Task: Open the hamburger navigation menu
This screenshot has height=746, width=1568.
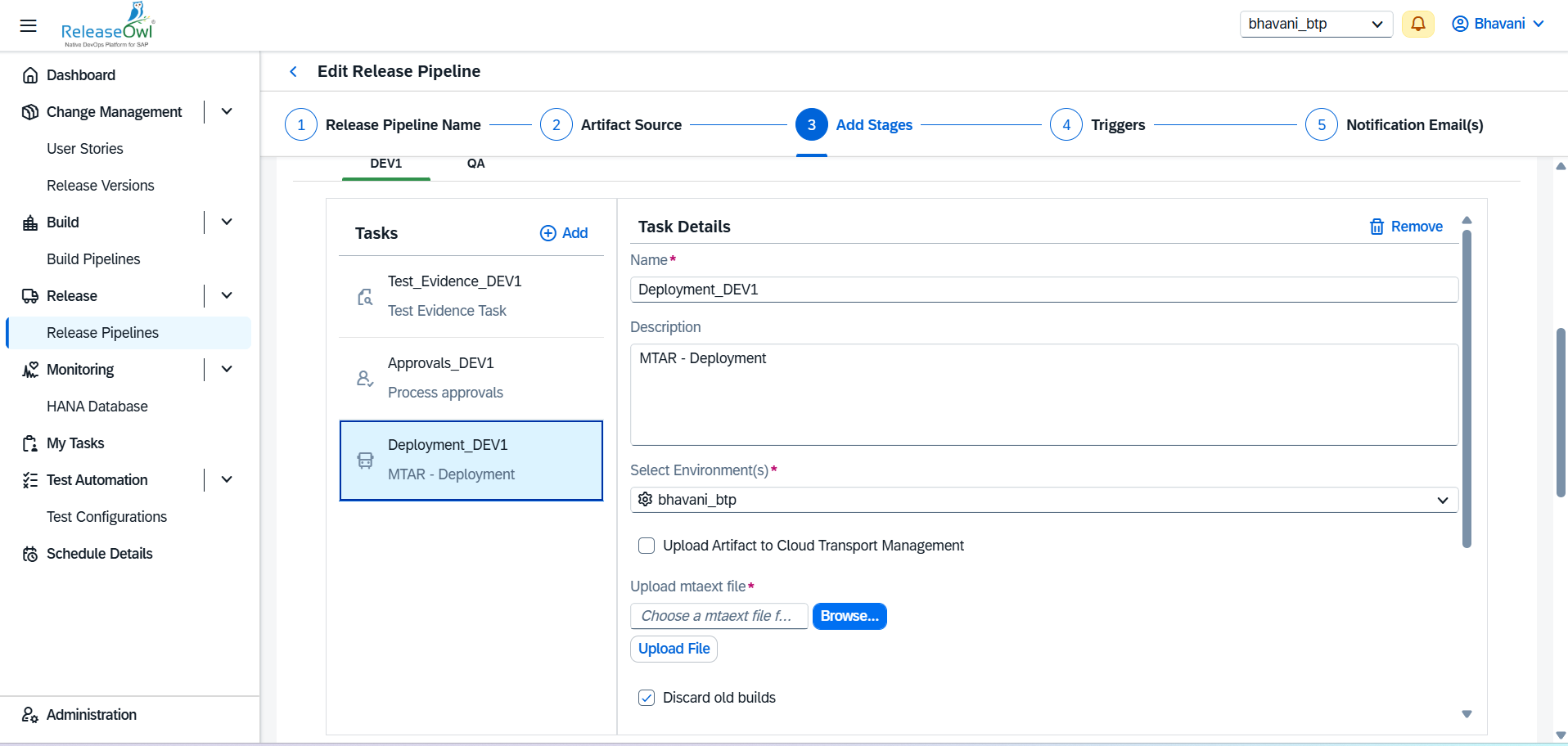Action: coord(29,25)
